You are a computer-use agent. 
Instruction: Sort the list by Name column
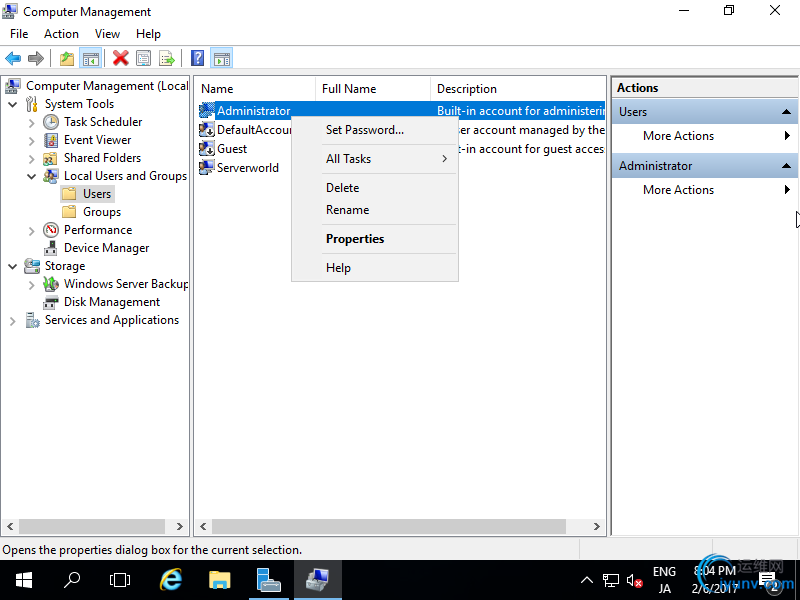(x=255, y=89)
